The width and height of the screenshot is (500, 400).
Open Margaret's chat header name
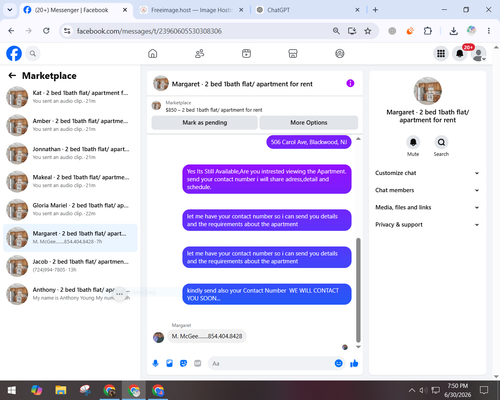[x=242, y=84]
